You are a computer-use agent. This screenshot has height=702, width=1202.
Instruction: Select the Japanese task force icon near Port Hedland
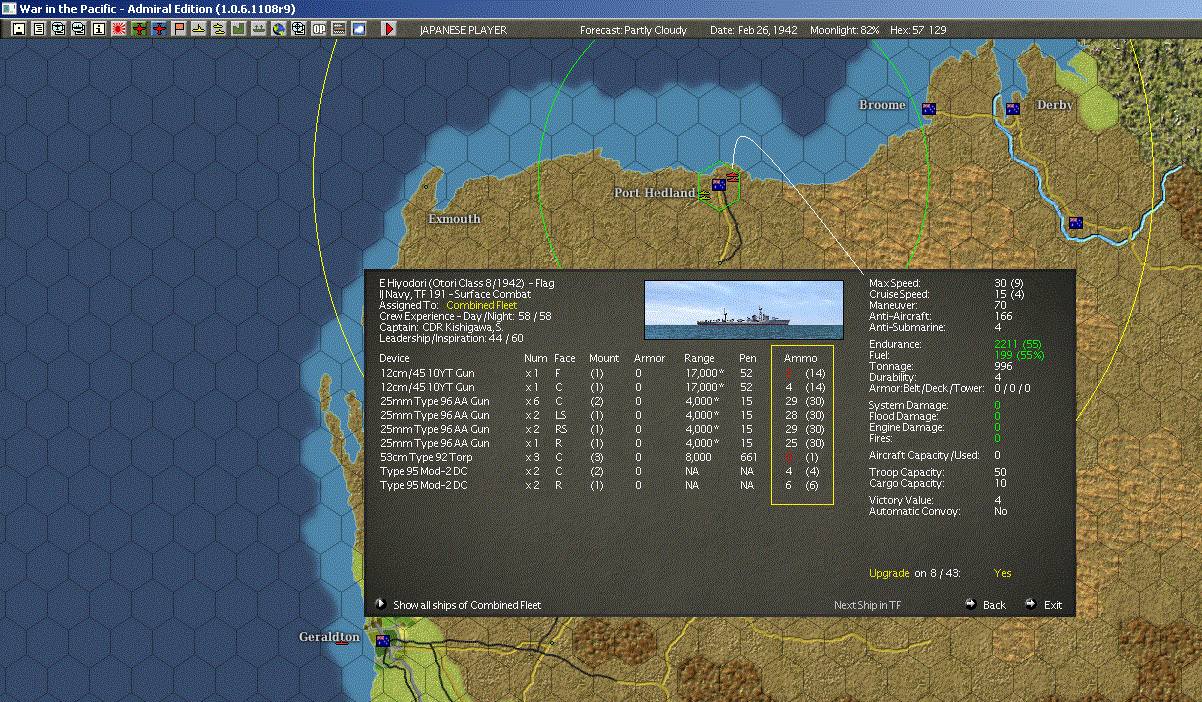733,176
